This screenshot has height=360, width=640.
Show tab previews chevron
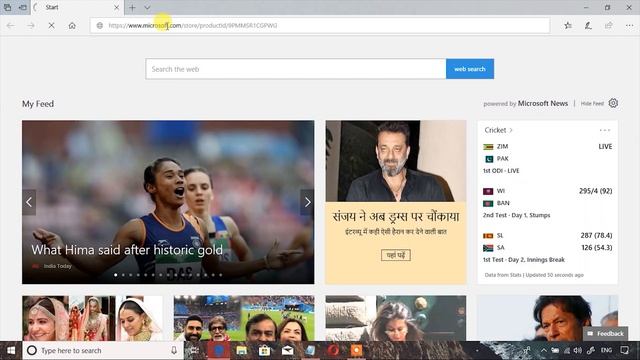tap(147, 7)
